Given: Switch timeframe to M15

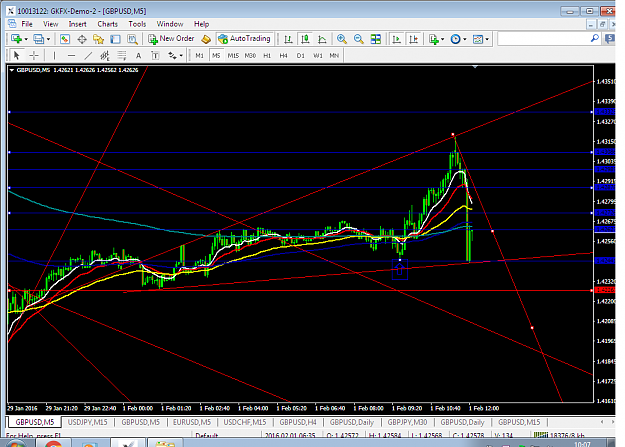Looking at the screenshot, I should point(233,55).
